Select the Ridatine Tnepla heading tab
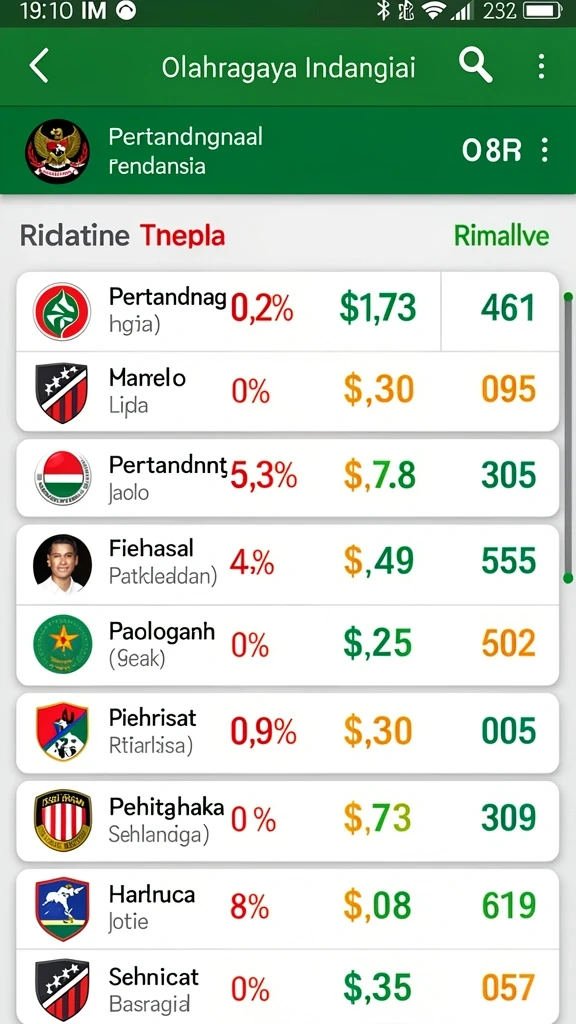 coord(122,236)
